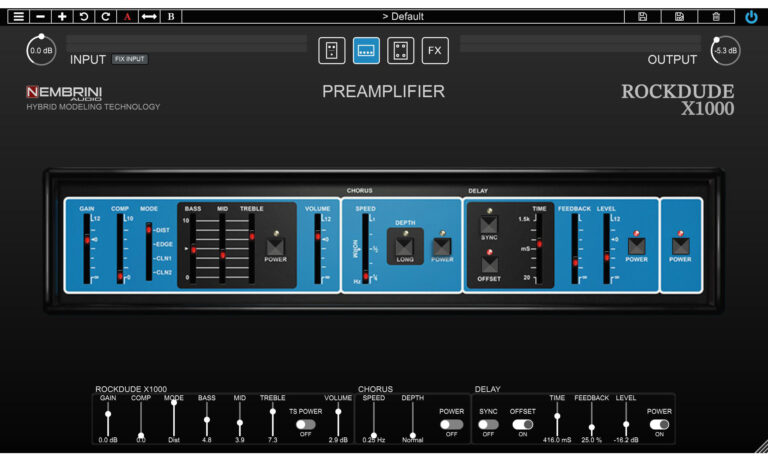Viewport: 768px width, 461px height.
Task: Switch to the Preamplifier section tab (highlighted blue)
Action: tap(366, 50)
